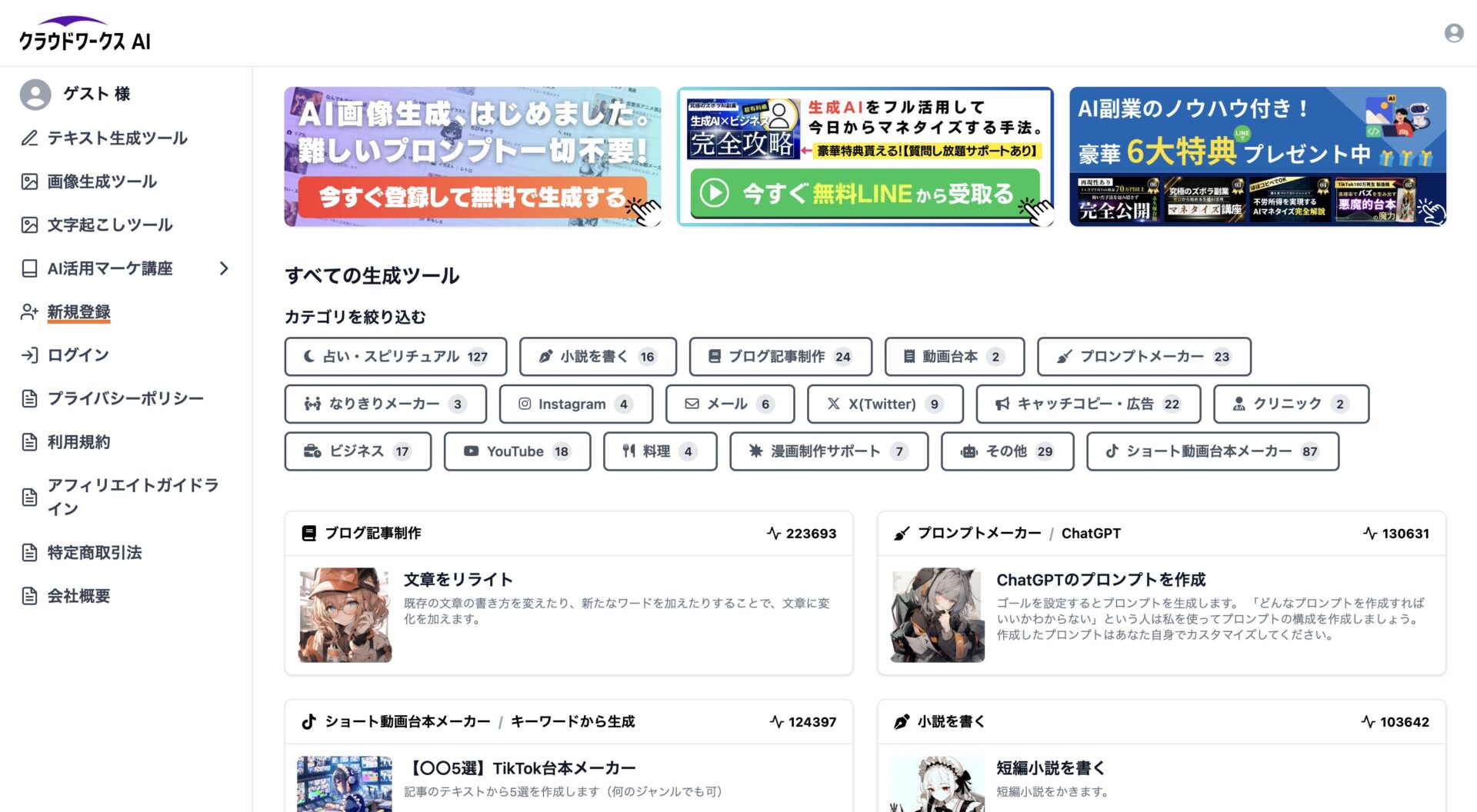Click キーワードから生成 label in card header
The image size is (1477, 812).
pyautogui.click(x=573, y=722)
